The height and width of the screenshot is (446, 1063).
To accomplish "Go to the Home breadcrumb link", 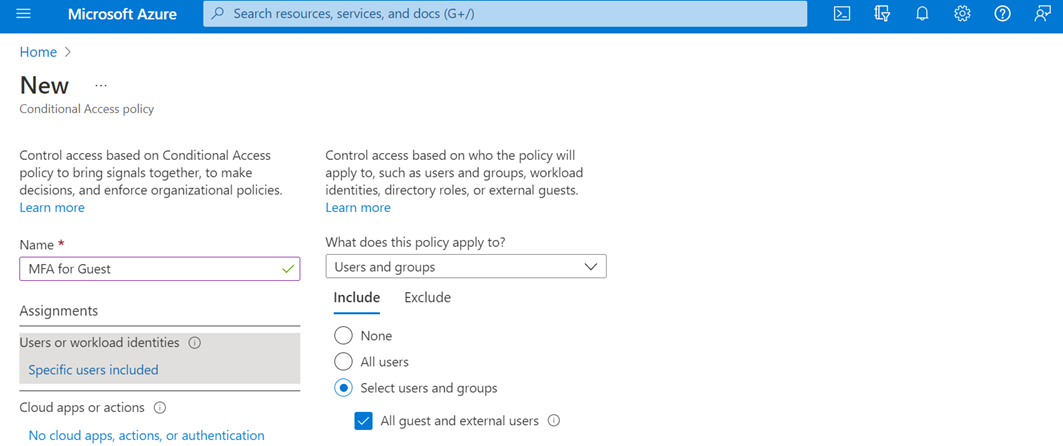I will pos(38,52).
